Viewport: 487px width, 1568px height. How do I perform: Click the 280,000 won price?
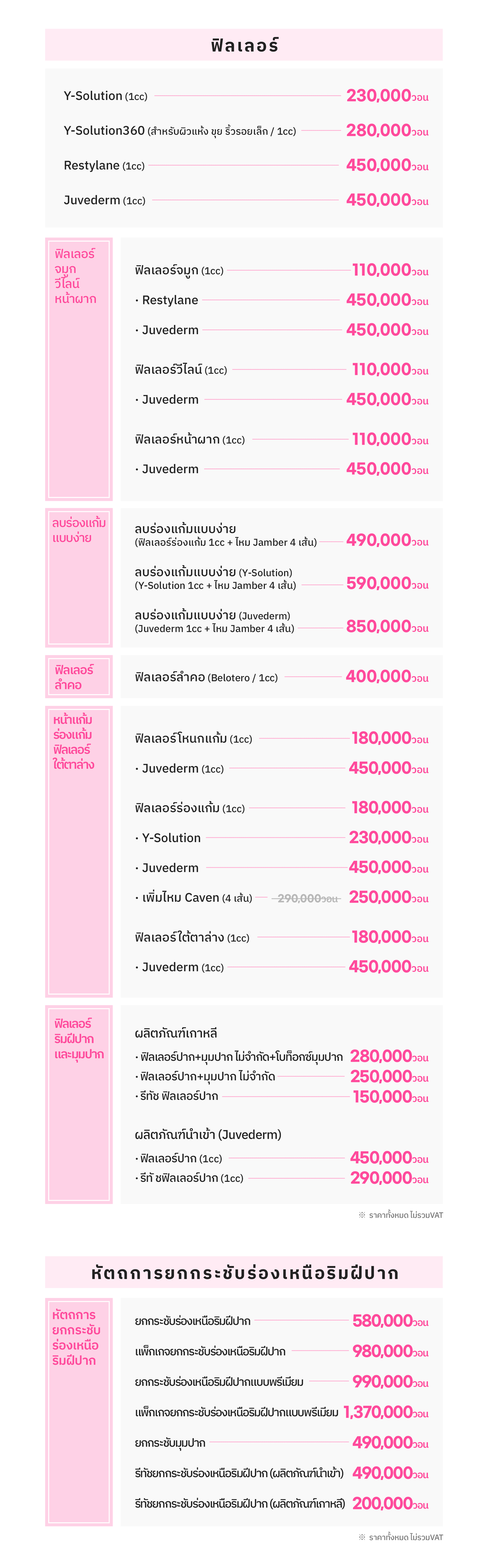(387, 131)
